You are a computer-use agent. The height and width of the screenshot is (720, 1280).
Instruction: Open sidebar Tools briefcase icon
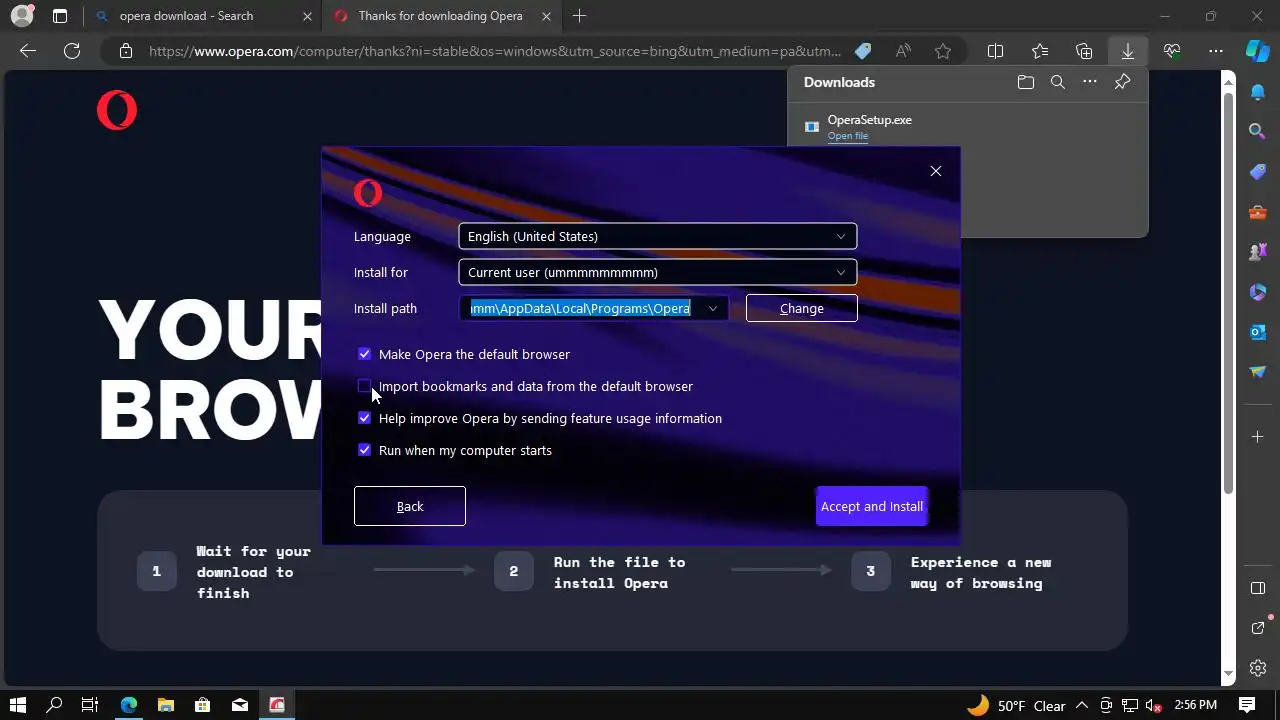[1258, 212]
